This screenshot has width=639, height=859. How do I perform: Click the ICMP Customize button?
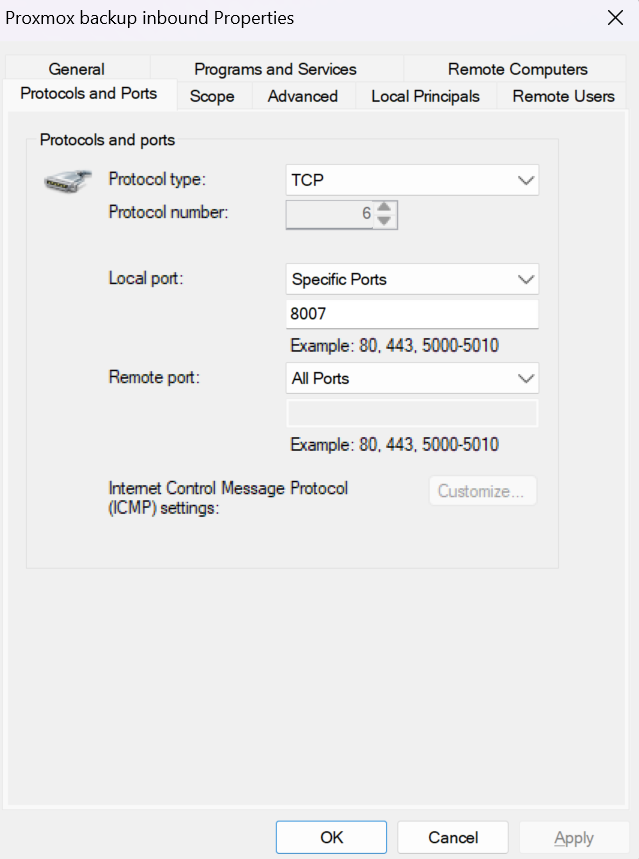[482, 491]
